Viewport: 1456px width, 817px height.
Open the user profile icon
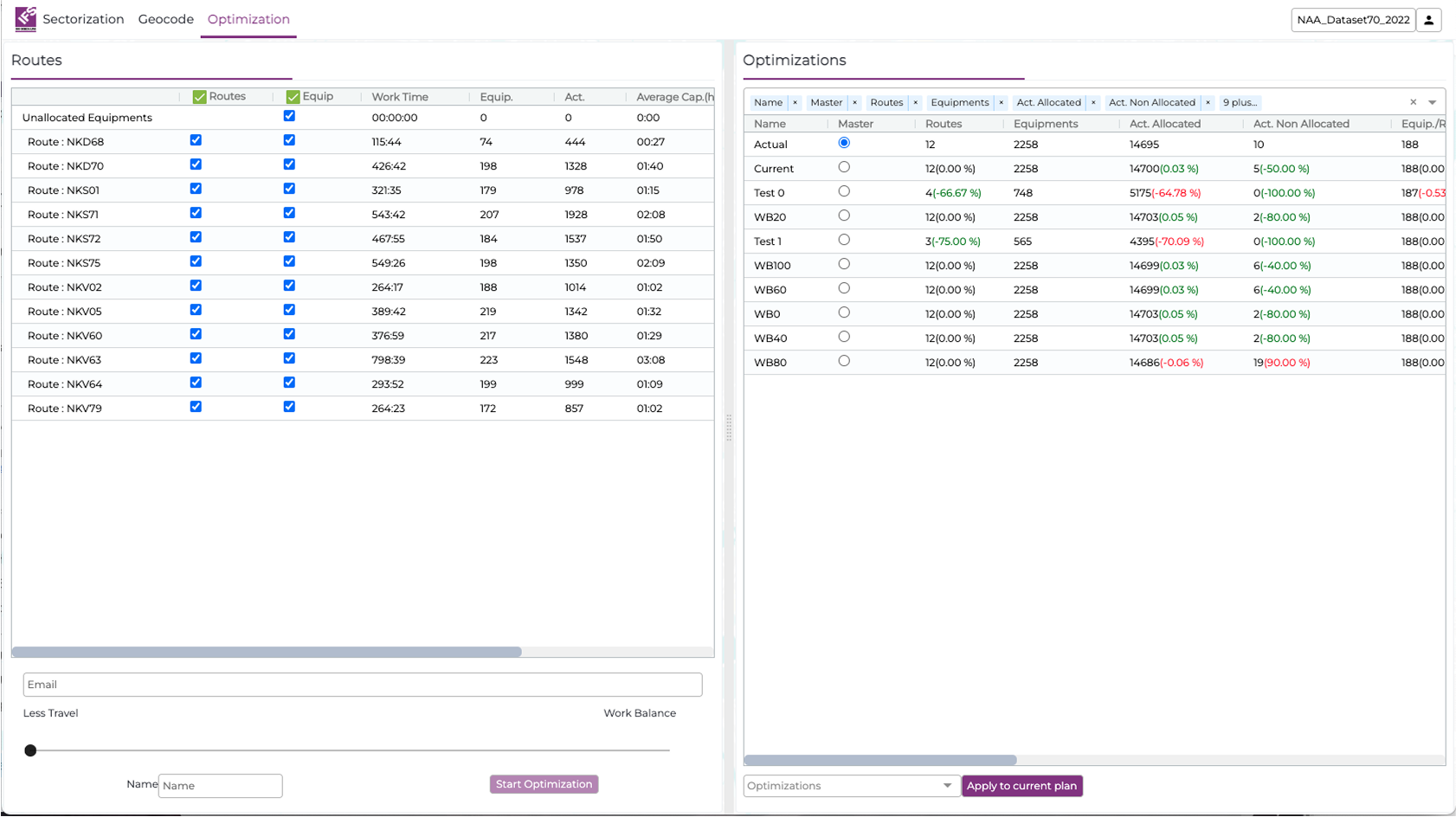(1429, 20)
